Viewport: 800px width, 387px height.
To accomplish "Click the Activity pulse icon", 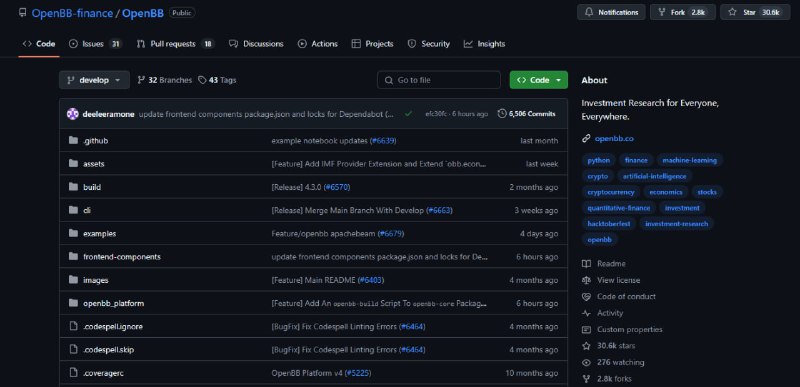I will click(587, 313).
